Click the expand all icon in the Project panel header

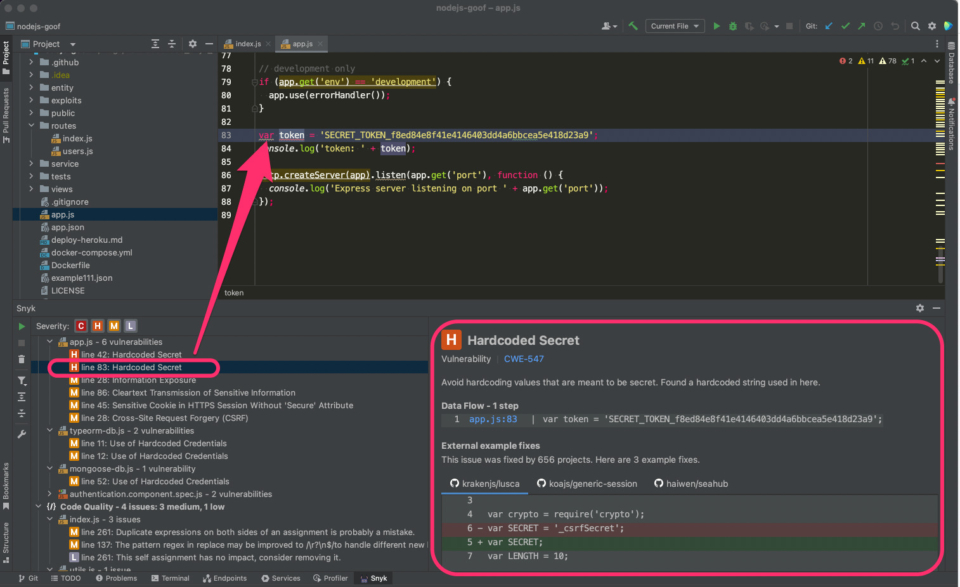coord(155,43)
